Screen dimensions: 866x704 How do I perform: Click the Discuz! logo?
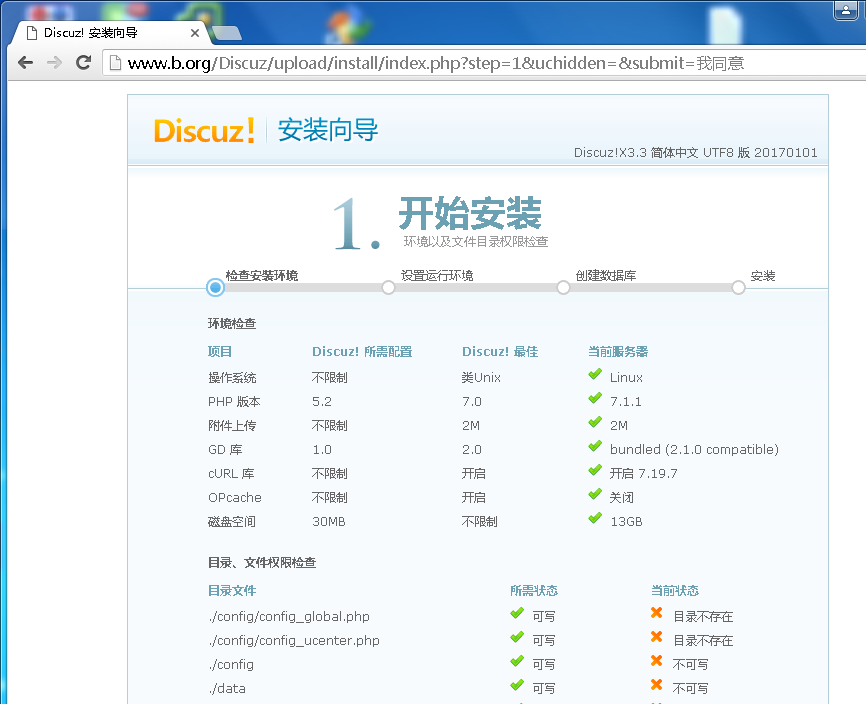tap(204, 131)
